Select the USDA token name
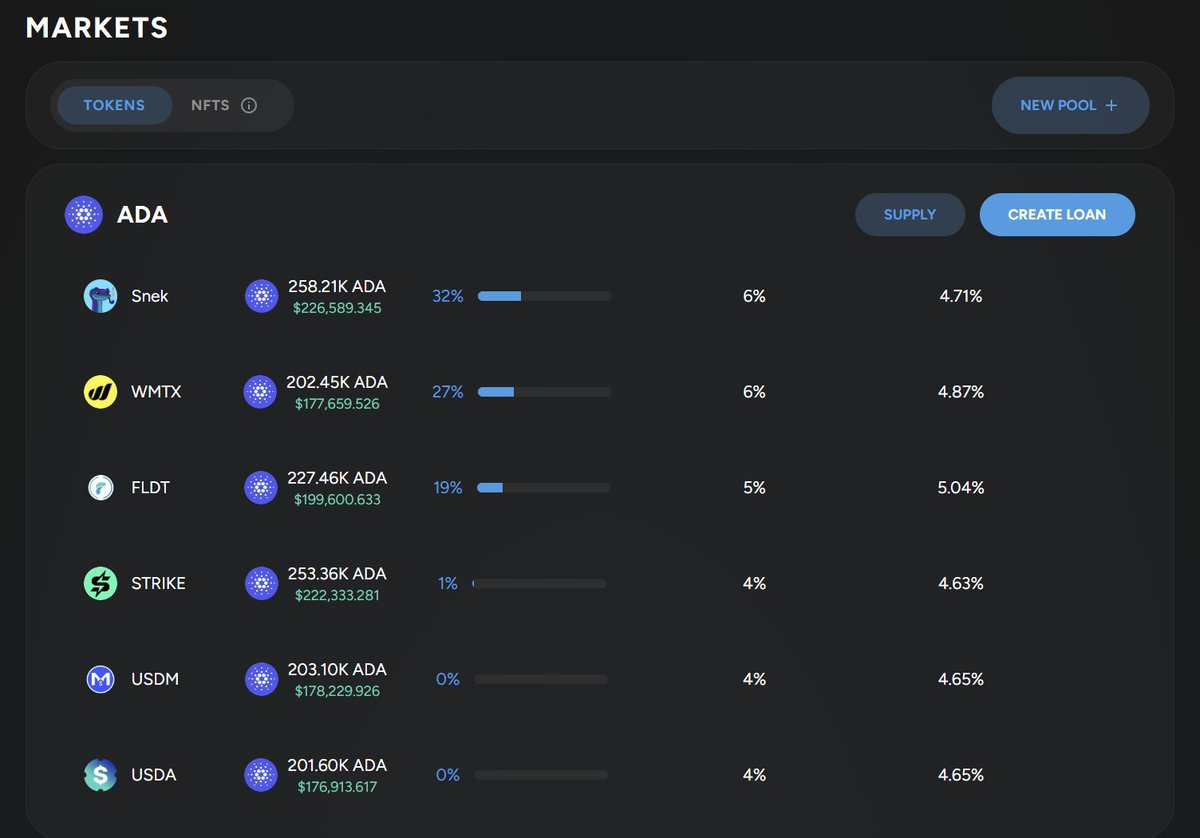This screenshot has height=838, width=1200. [x=154, y=775]
